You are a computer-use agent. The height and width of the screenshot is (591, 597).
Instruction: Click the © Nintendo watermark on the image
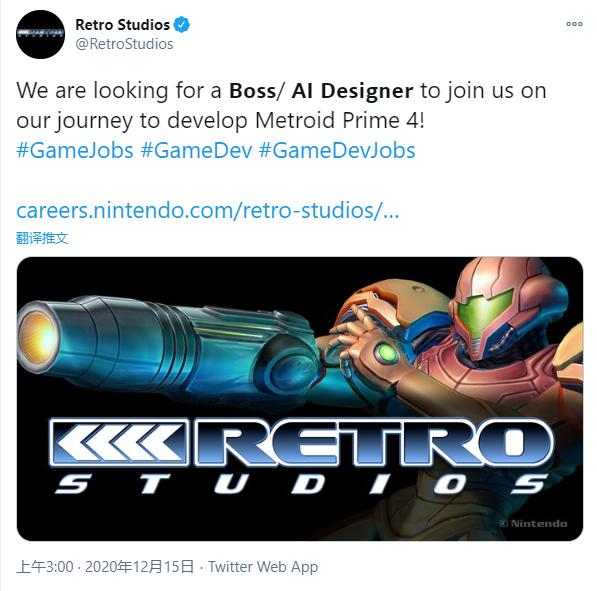coord(533,523)
